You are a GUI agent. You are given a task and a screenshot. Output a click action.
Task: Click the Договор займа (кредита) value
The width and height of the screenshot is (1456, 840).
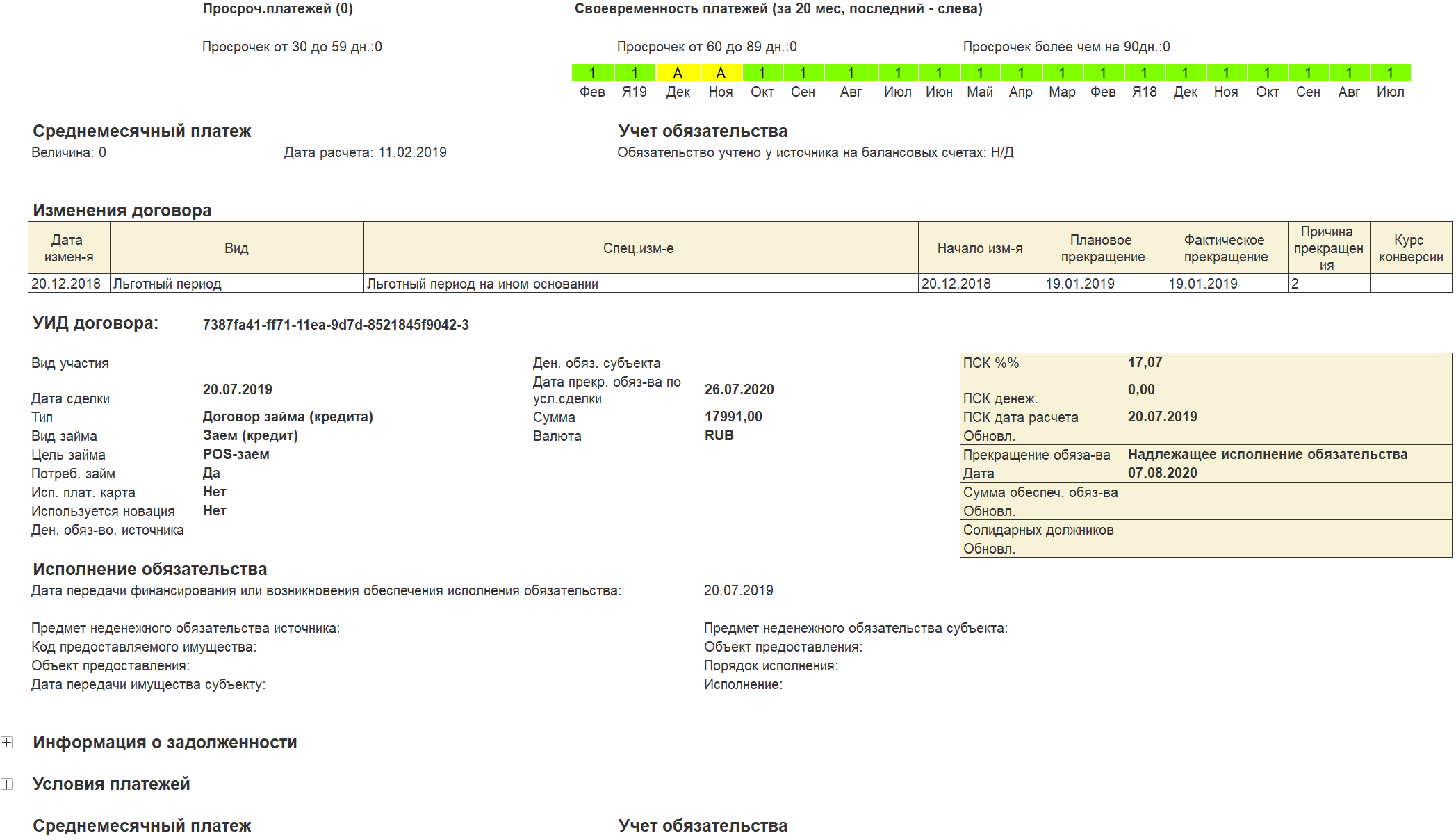coord(288,417)
